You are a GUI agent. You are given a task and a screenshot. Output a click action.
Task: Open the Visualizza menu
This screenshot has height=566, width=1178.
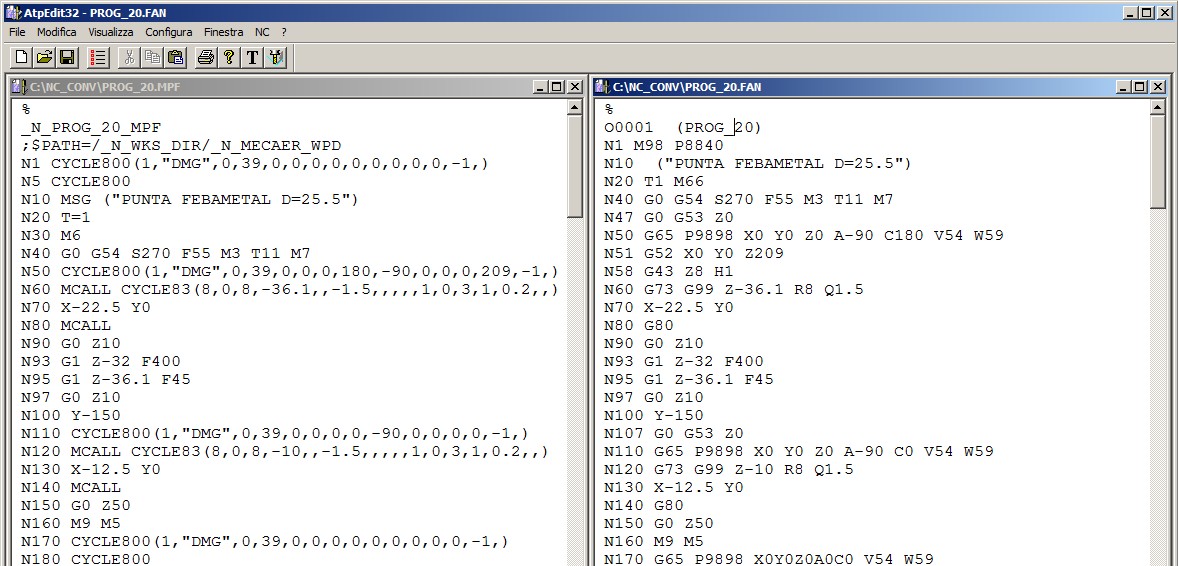pyautogui.click(x=110, y=32)
